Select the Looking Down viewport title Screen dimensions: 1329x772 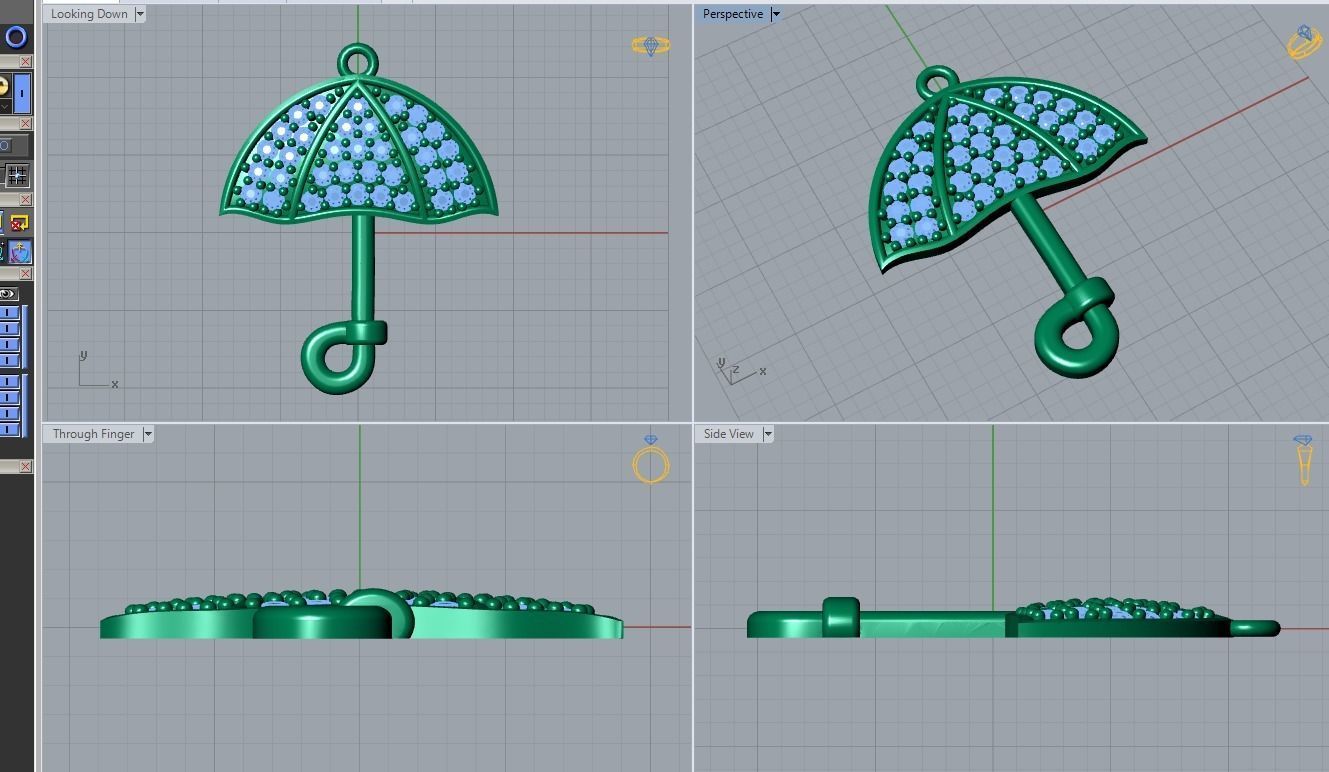click(x=89, y=14)
